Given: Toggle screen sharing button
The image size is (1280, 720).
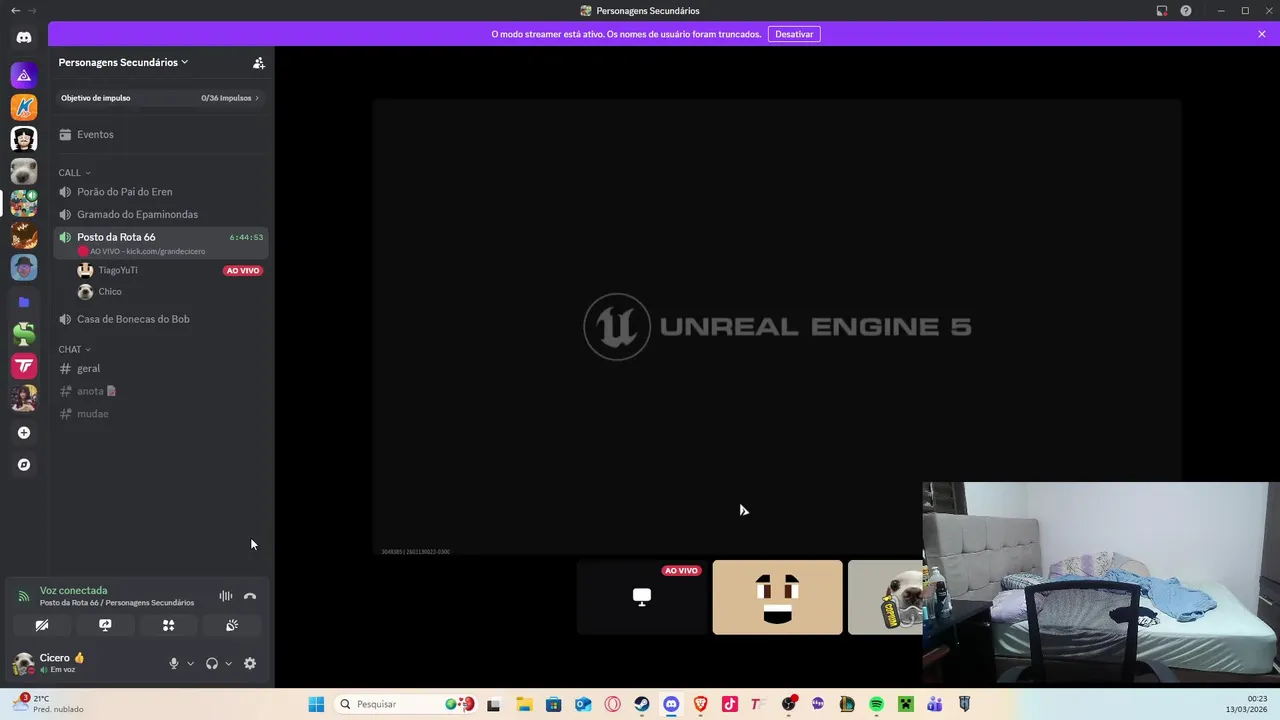Looking at the screenshot, I should 105,625.
